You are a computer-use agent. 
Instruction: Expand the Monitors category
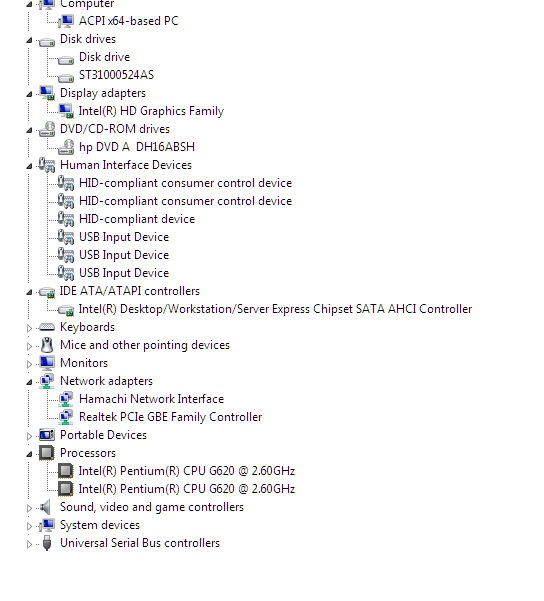tap(29, 364)
